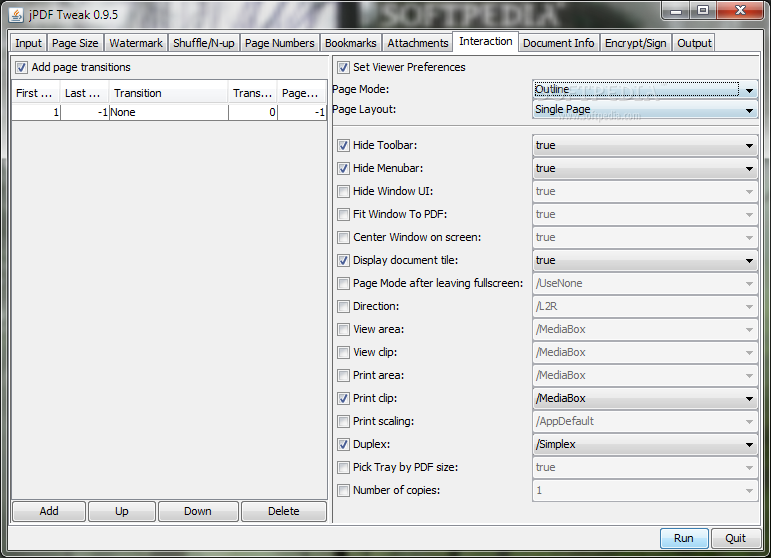Viewport: 771px width, 558px height.
Task: Click the Quit button
Action: pos(735,538)
